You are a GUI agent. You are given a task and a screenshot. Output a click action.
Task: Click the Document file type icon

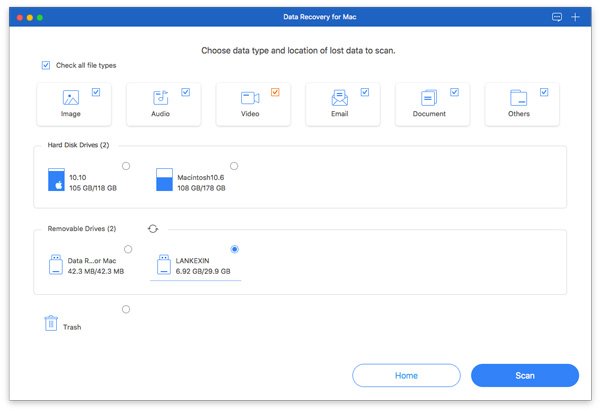(429, 98)
